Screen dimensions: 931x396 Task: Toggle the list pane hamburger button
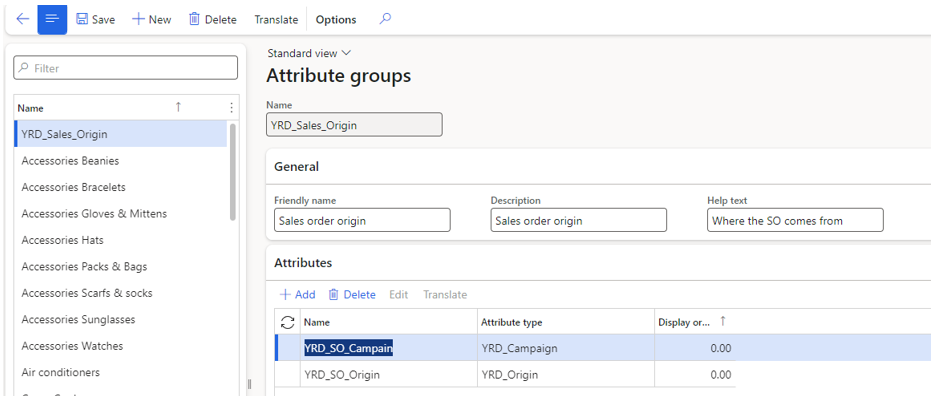point(52,19)
